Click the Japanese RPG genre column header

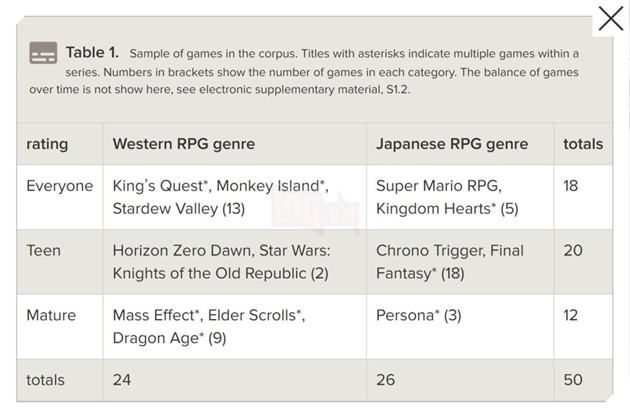452,144
